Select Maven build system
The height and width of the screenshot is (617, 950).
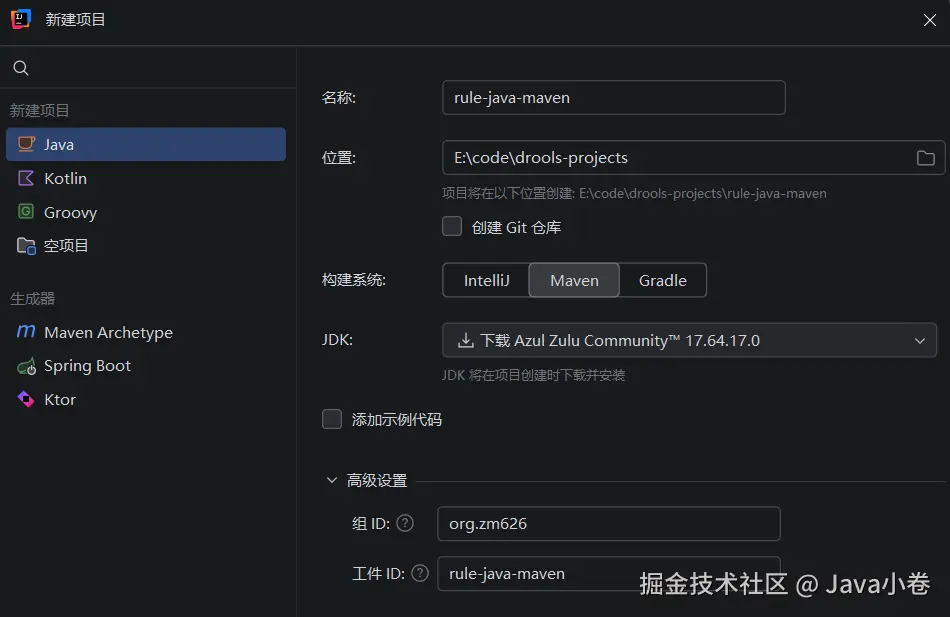click(x=574, y=280)
